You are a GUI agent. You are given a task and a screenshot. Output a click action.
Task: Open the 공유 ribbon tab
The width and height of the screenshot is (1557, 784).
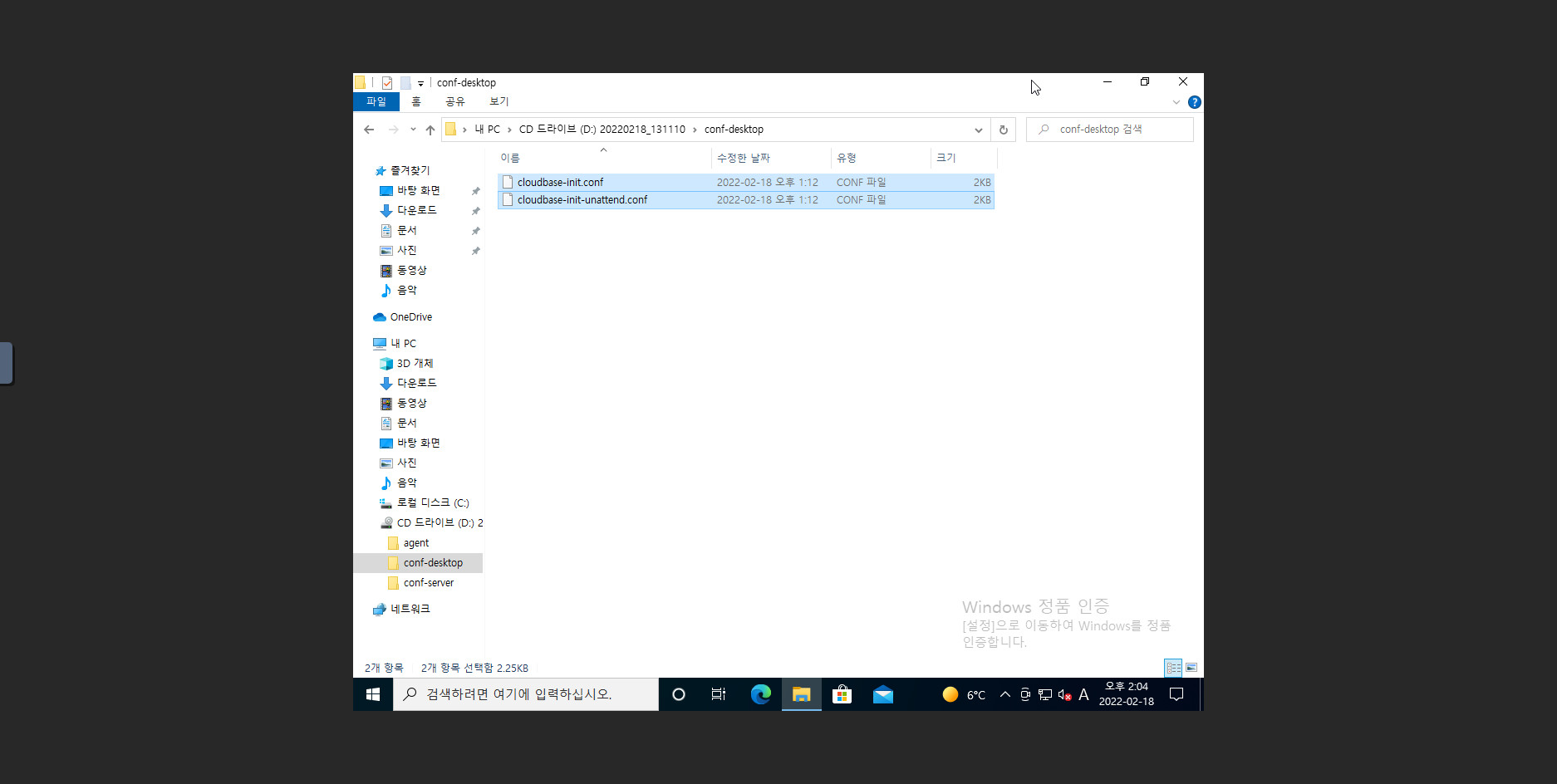tap(455, 101)
